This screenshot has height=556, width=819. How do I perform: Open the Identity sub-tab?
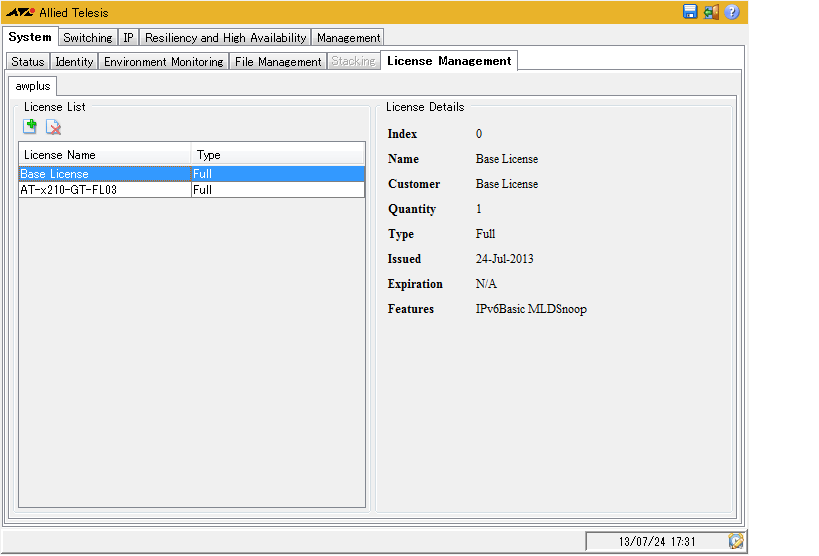coord(74,62)
